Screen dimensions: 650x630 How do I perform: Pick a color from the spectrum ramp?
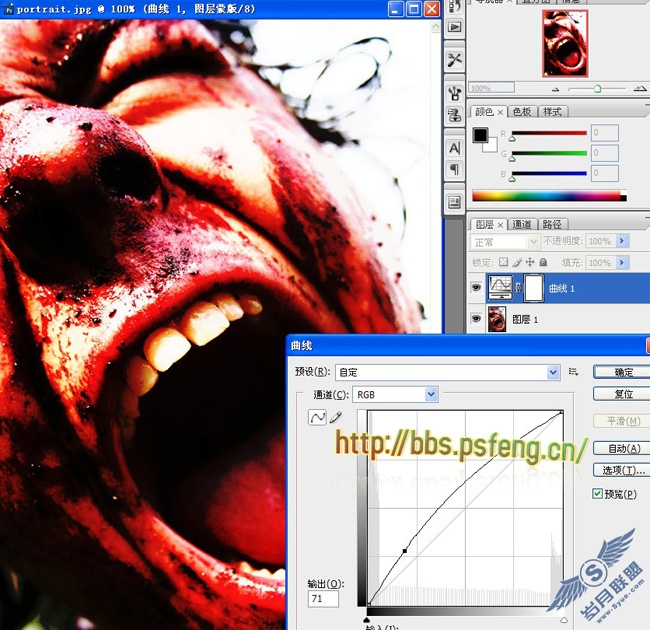coord(549,196)
